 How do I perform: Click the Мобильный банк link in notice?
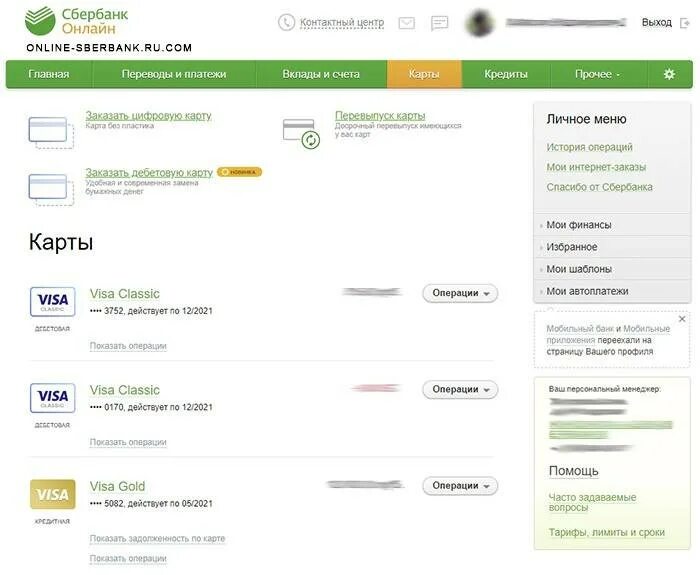(x=580, y=329)
